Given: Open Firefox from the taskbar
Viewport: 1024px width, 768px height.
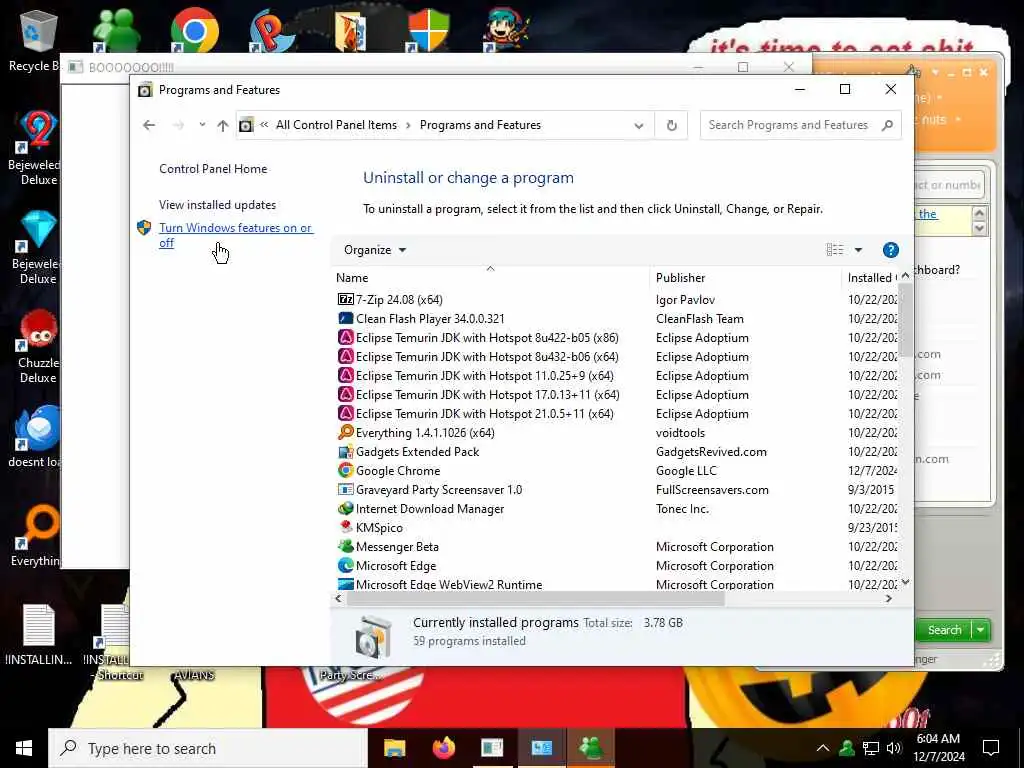Looking at the screenshot, I should 443,748.
